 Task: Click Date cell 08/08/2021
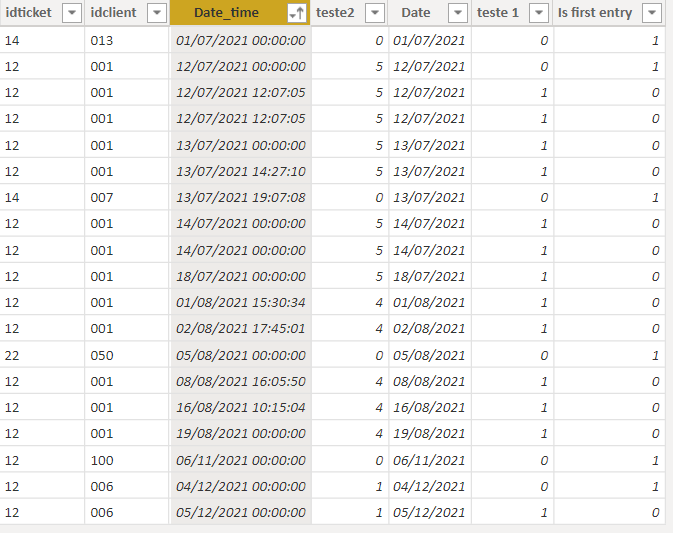pos(429,382)
